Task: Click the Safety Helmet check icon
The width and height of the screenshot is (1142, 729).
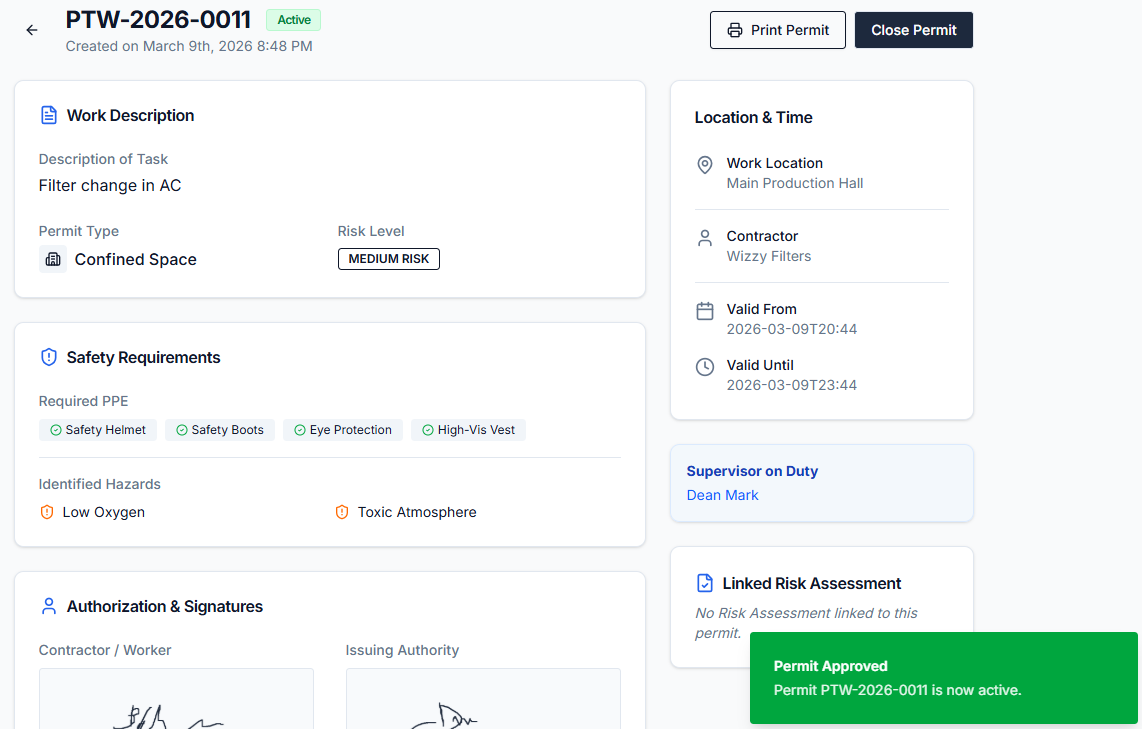Action: point(55,430)
